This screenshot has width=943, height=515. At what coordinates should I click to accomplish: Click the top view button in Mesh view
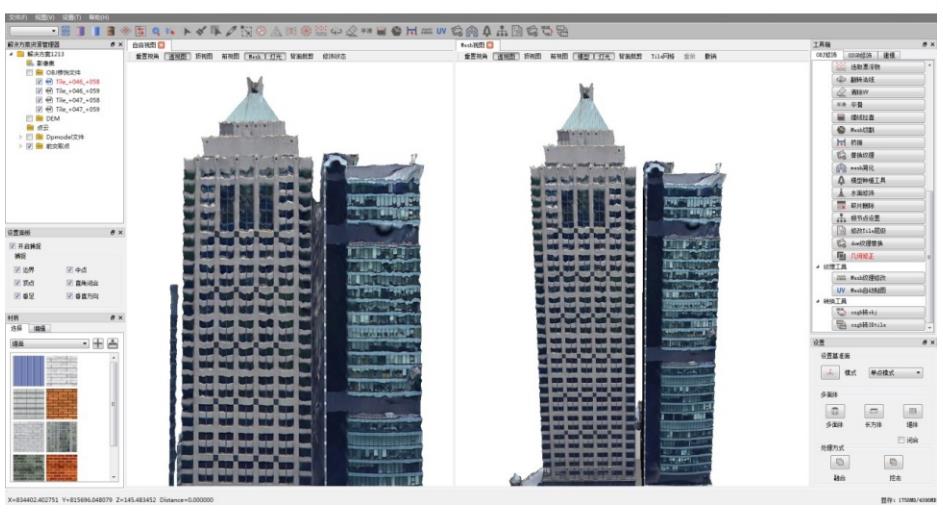pyautogui.click(x=532, y=57)
